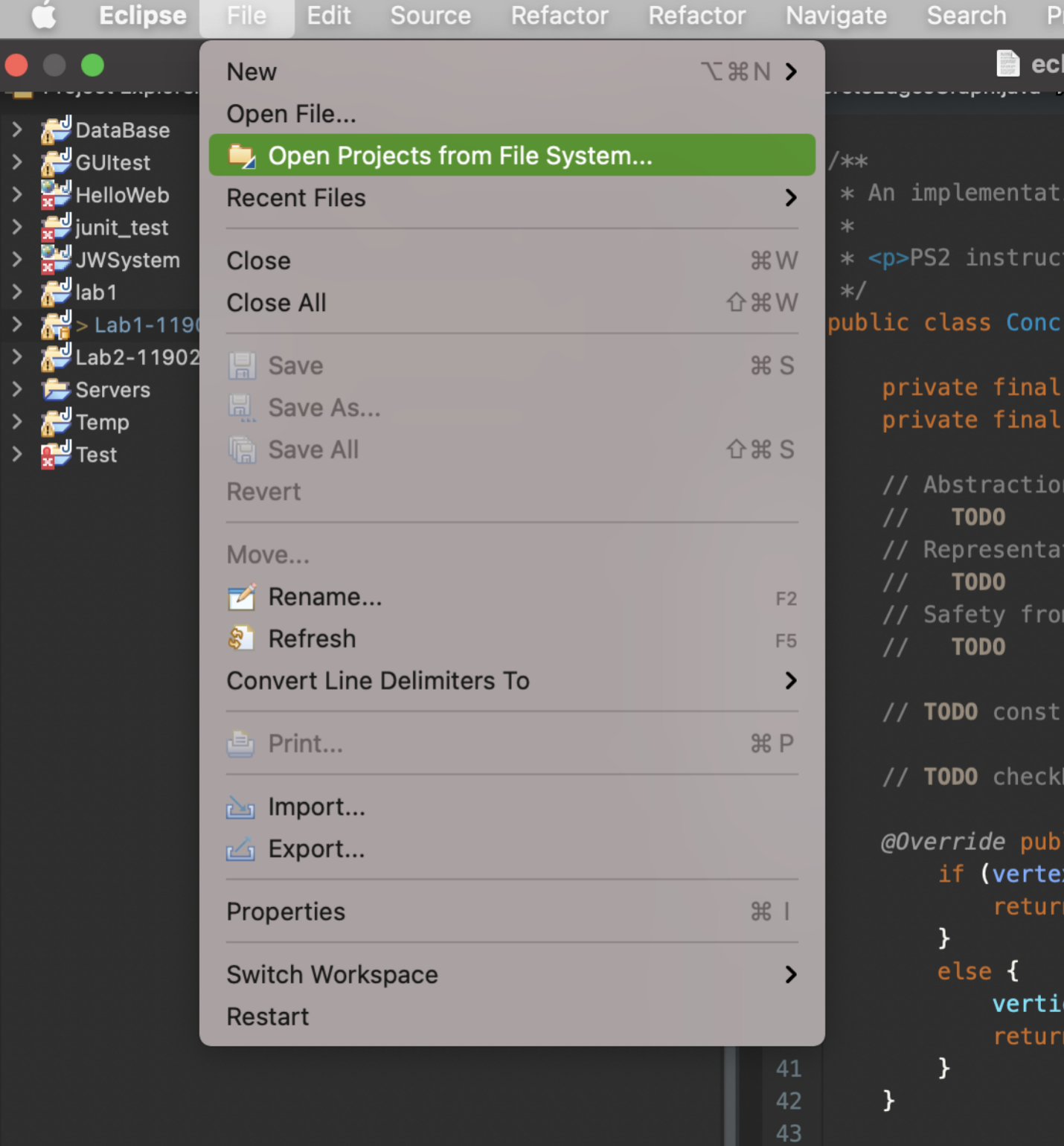Choose Refresh from File menu

point(512,639)
